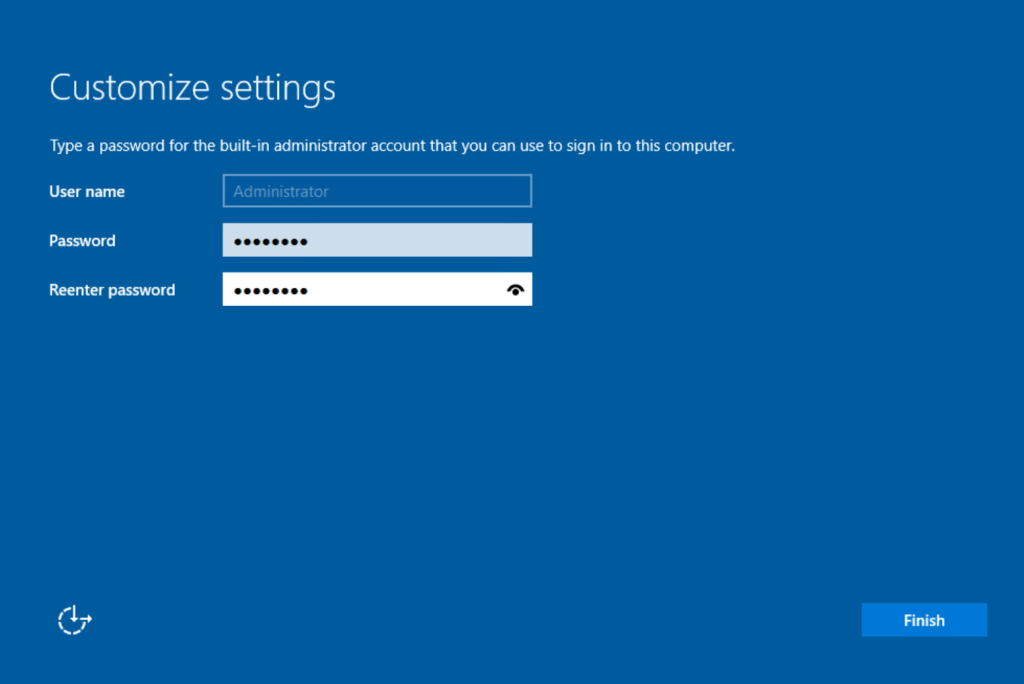Click the Administrator user name field
Screen dimensions: 1024x684
[377, 191]
